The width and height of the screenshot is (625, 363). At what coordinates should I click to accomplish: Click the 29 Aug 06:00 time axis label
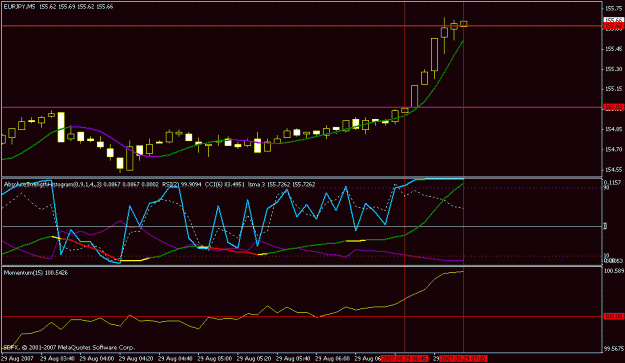tap(332, 359)
